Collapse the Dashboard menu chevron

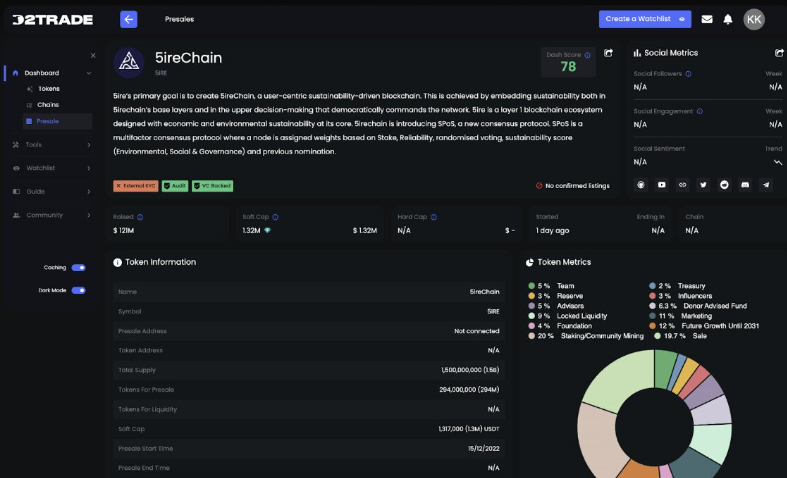click(89, 73)
